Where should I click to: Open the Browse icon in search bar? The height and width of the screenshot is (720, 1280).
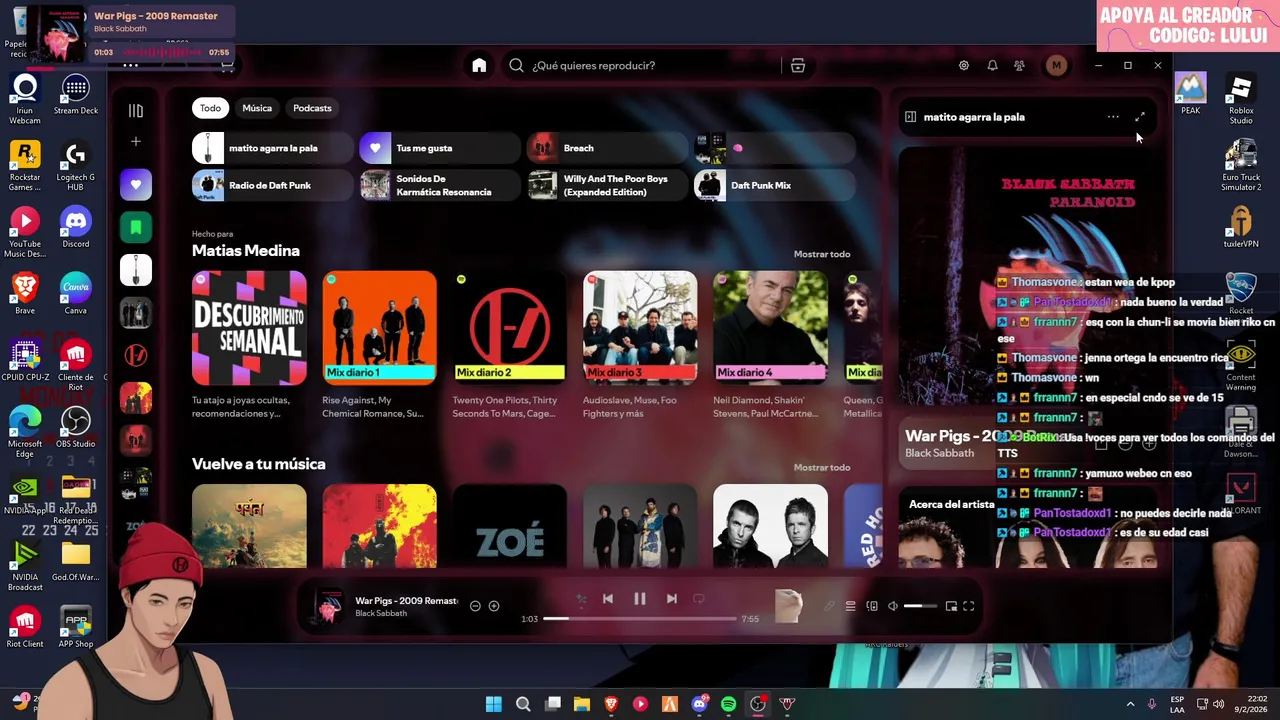(x=798, y=65)
